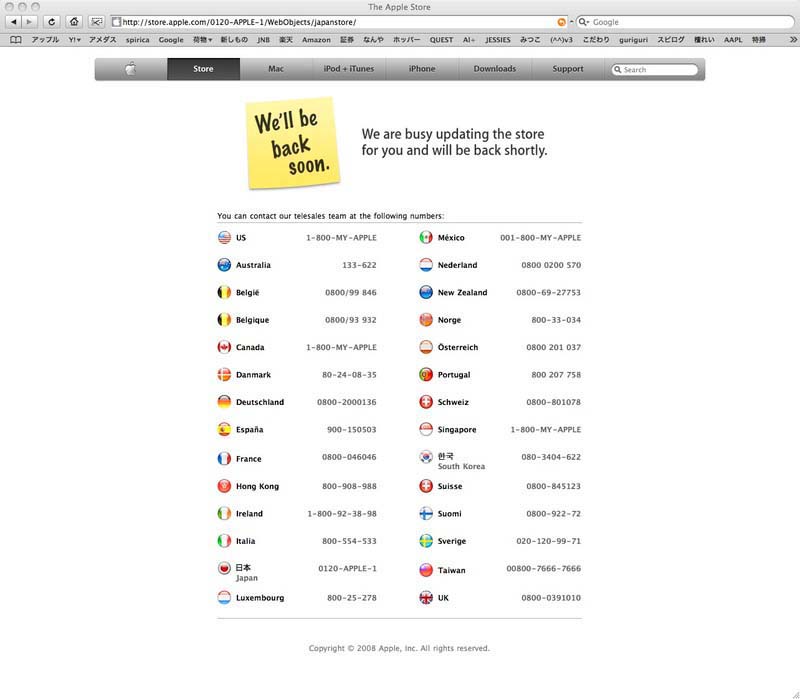Open the アップル bookmark
The width and height of the screenshot is (800, 699).
(45, 40)
